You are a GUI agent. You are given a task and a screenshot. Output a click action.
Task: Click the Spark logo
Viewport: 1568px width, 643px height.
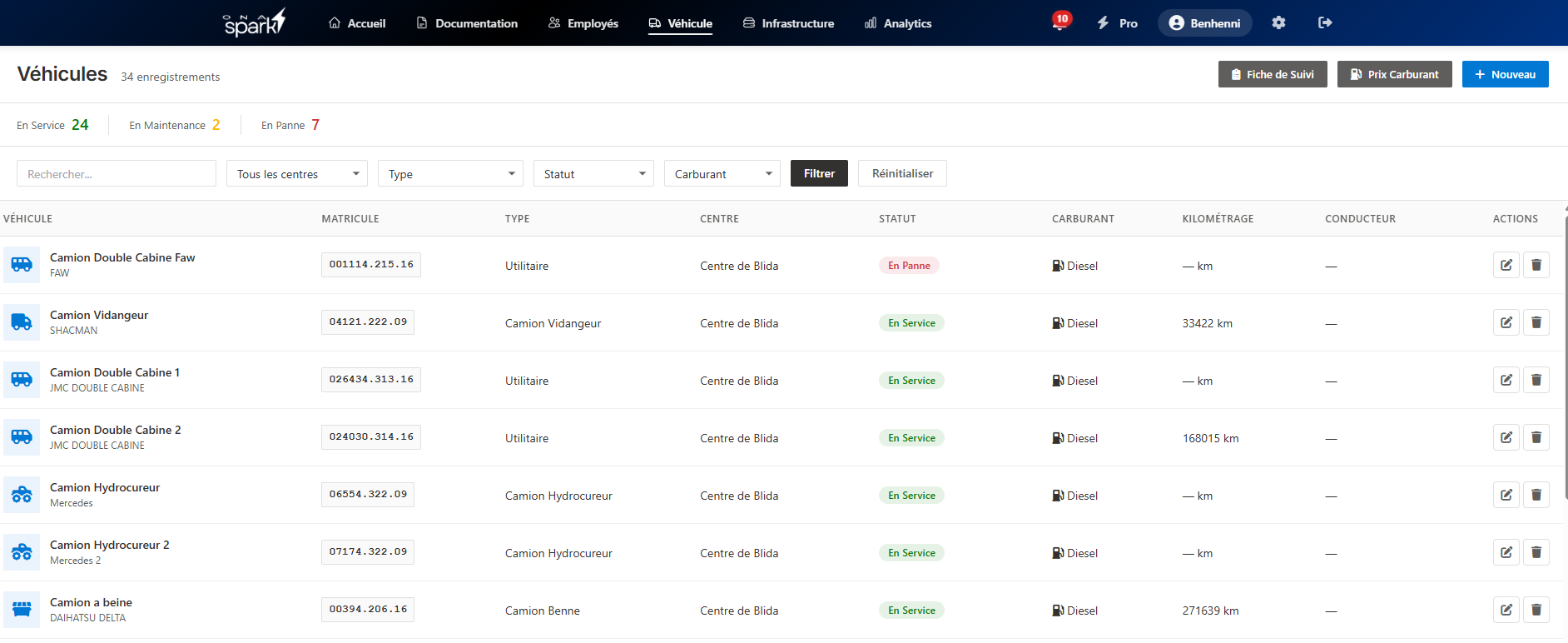point(255,22)
